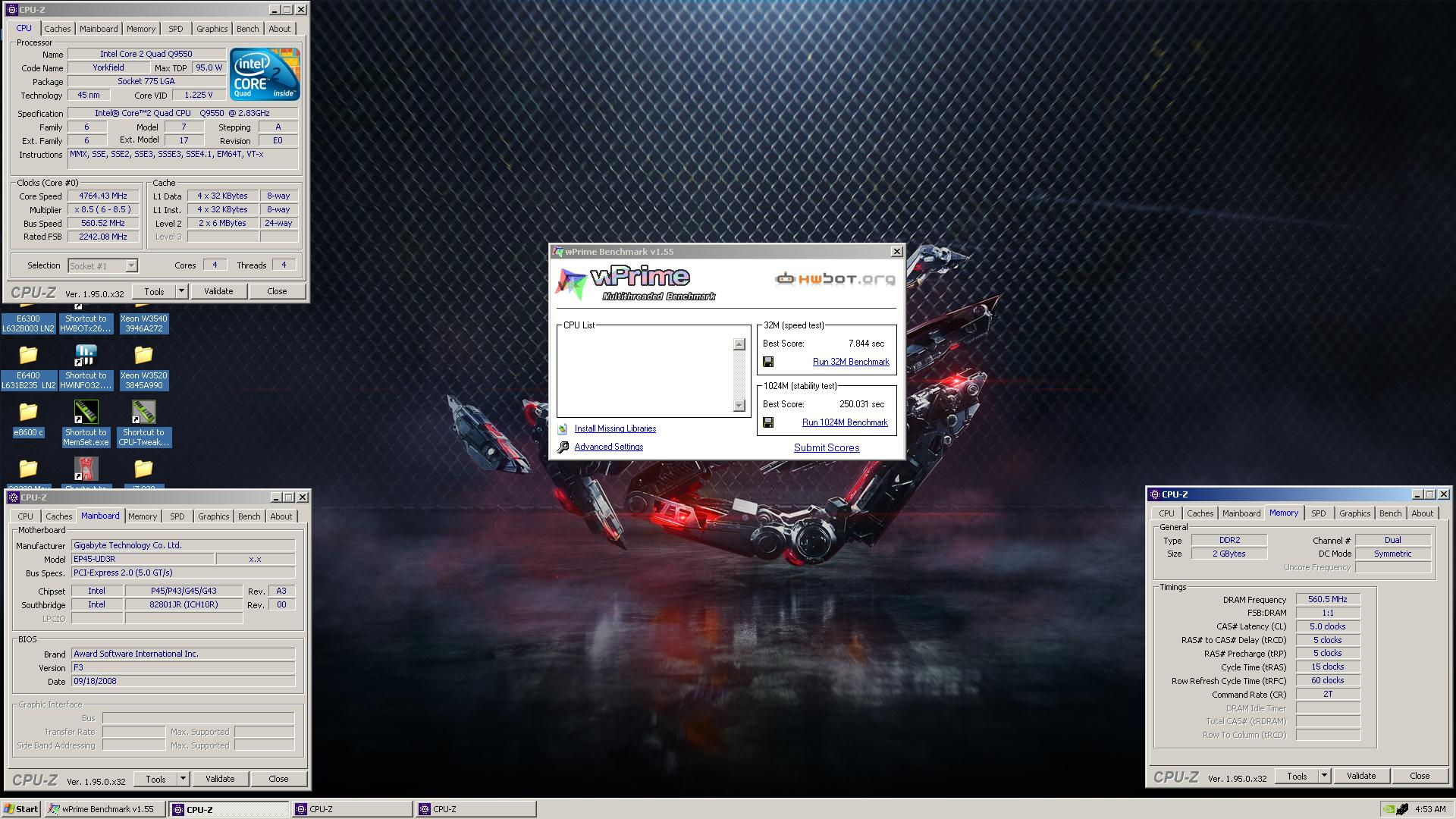This screenshot has width=1456, height=819.
Task: Click Validate in top CPU-Z window
Action: click(218, 291)
